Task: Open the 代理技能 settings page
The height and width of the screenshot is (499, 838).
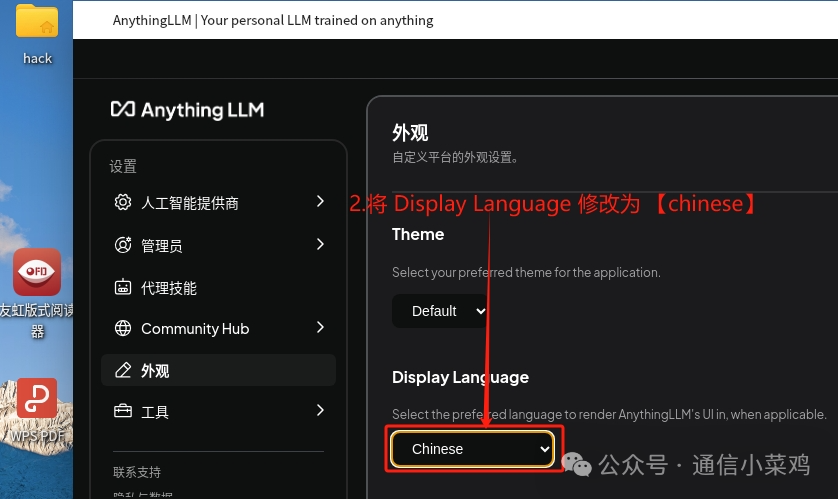Action: 219,287
